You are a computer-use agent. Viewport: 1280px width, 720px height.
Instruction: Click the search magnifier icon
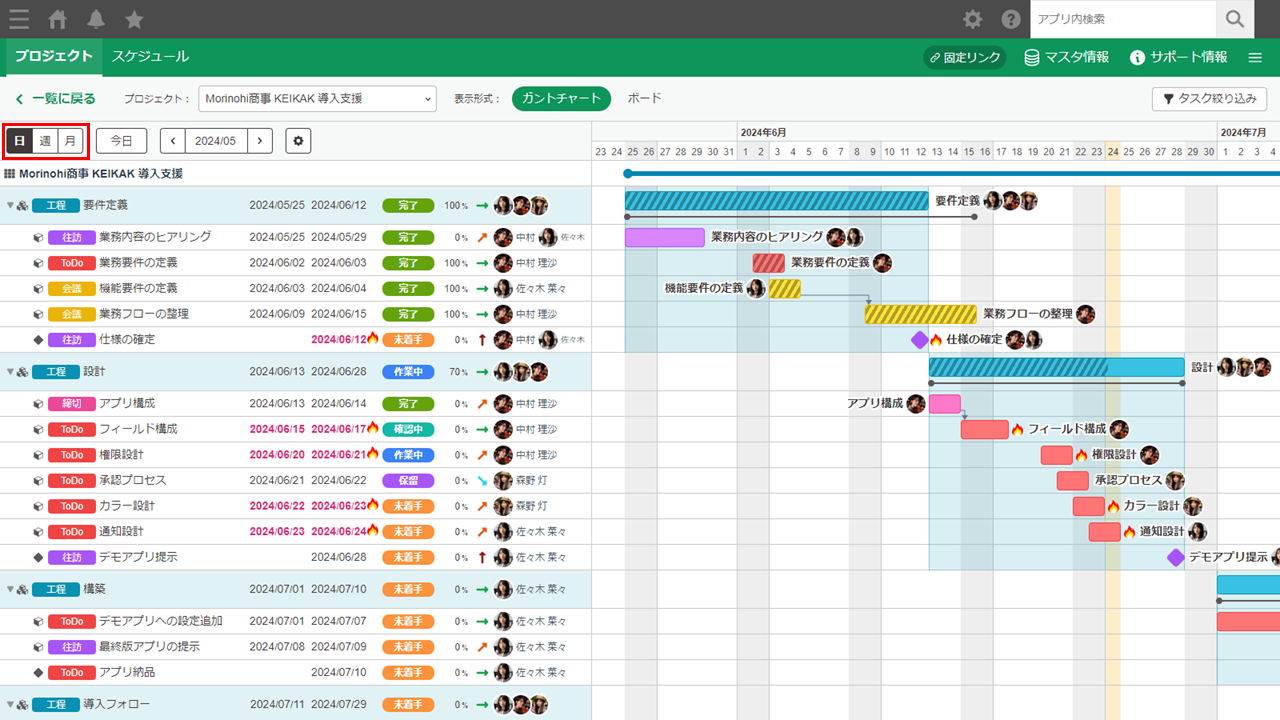pos(1235,19)
